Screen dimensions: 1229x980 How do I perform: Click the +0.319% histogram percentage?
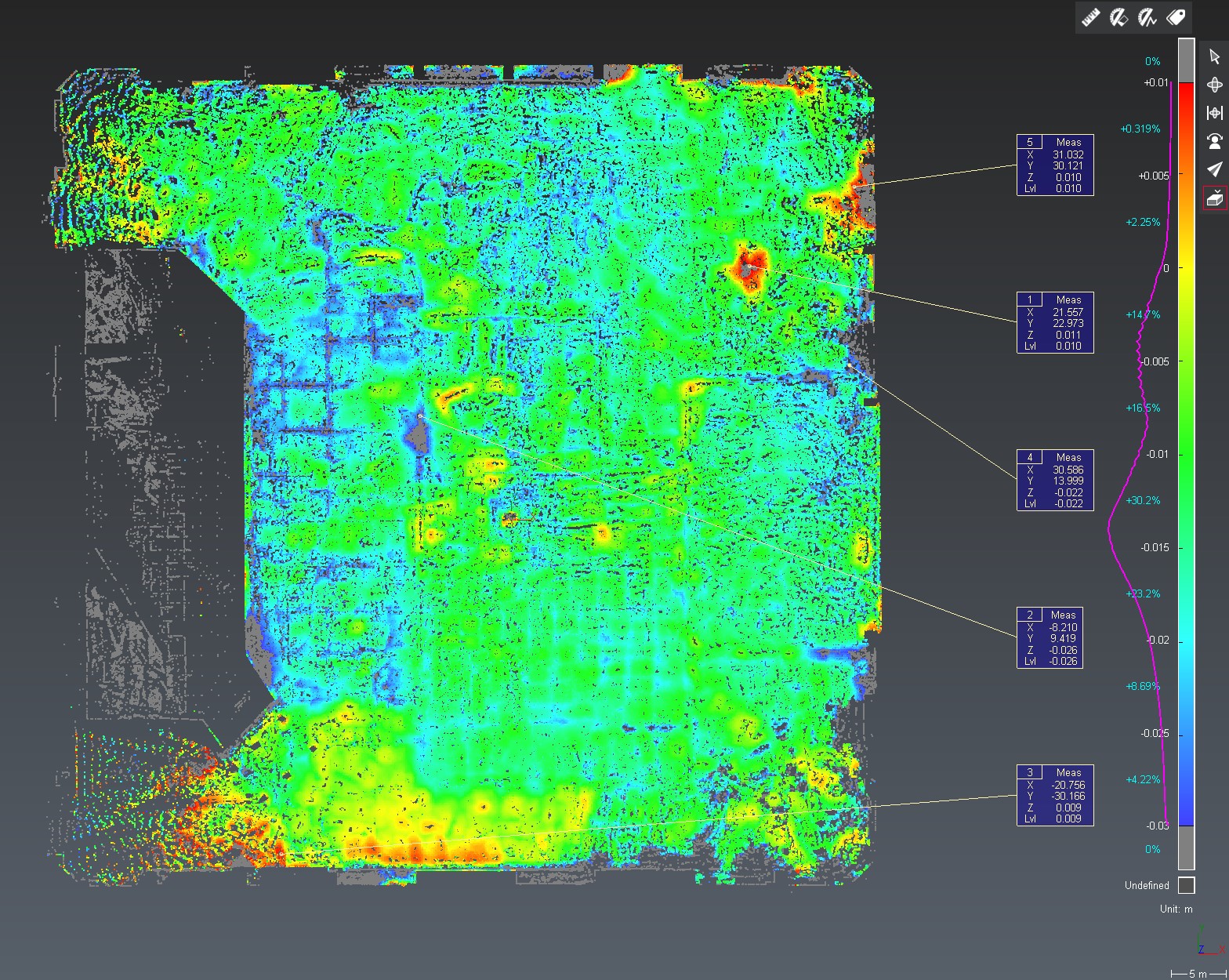(1140, 129)
